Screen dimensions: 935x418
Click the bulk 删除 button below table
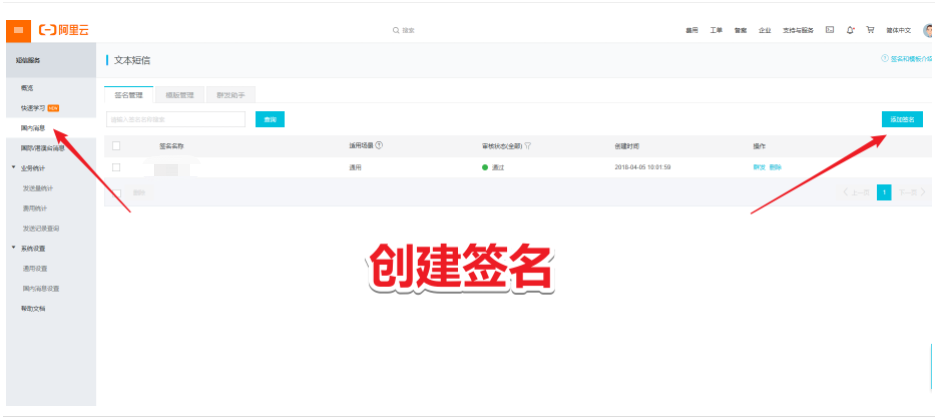pos(139,193)
